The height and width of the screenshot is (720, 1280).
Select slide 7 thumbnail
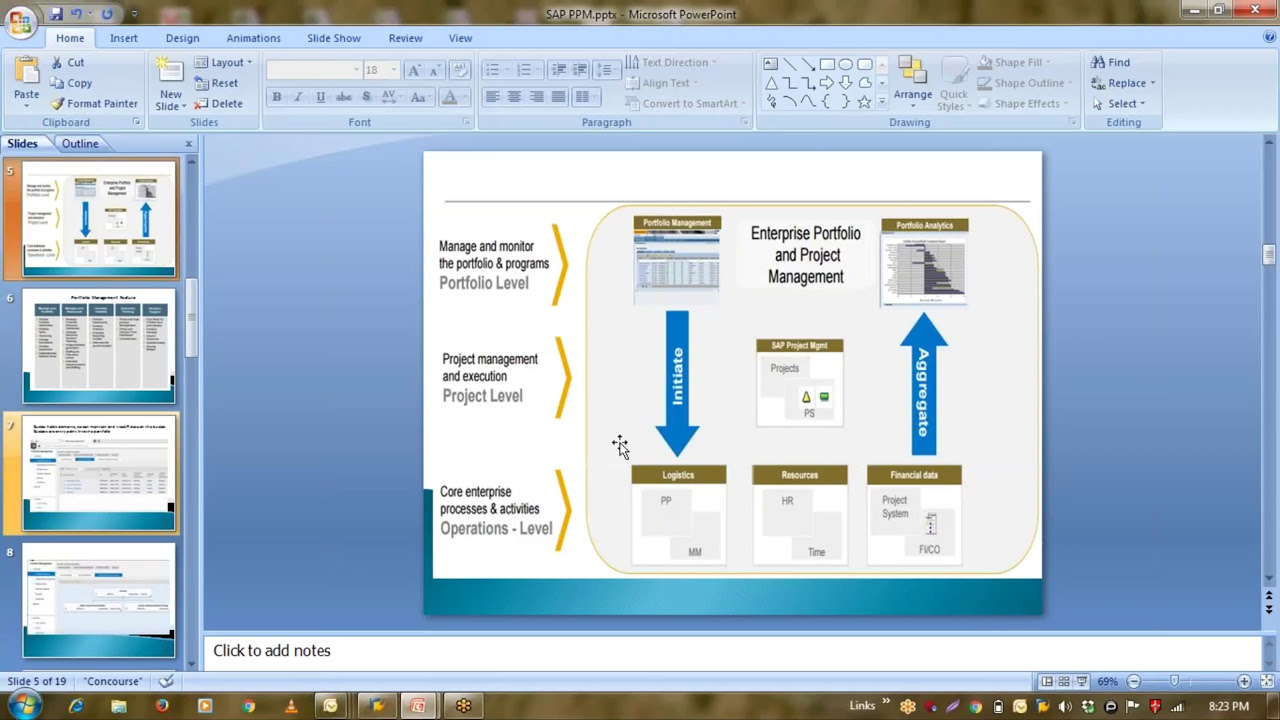pos(99,474)
